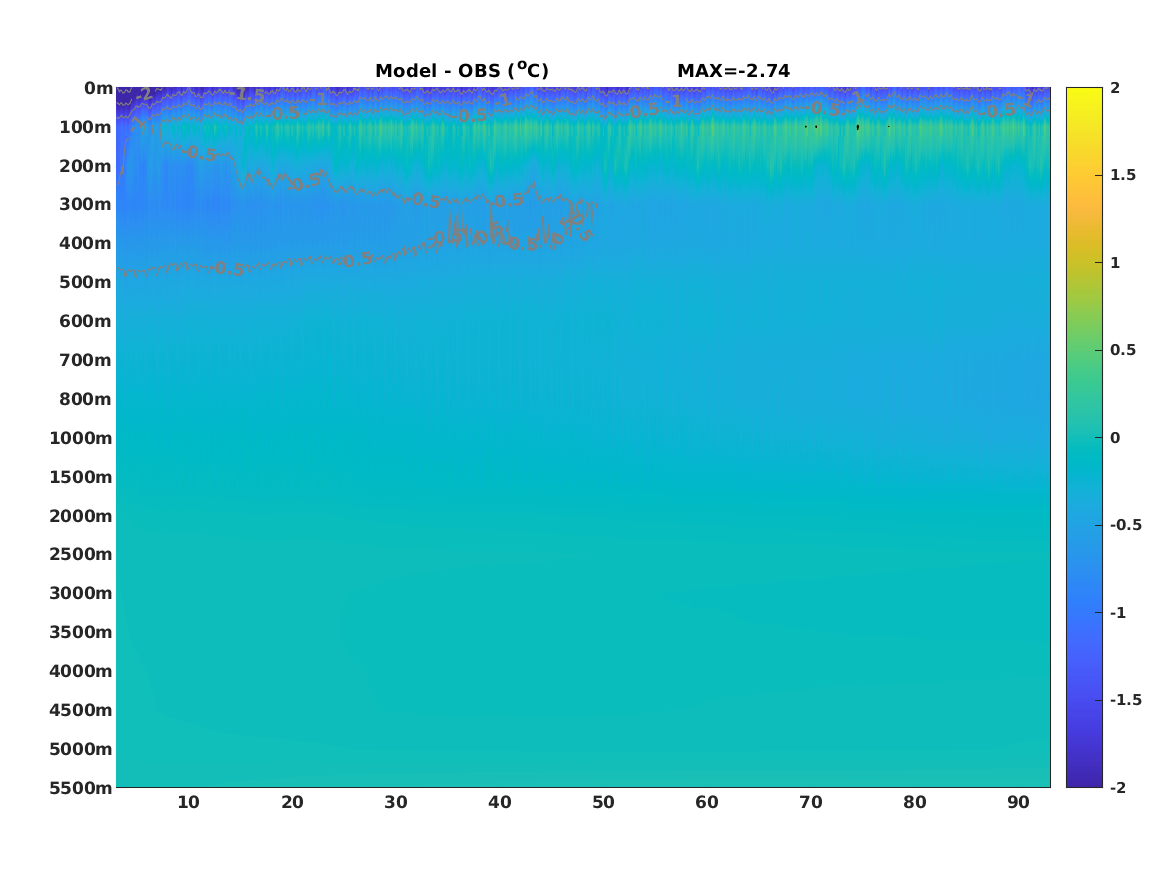Screen dimensions: 1167x875
Task: Choose the "700m" depth axis label
Action: pos(86,360)
